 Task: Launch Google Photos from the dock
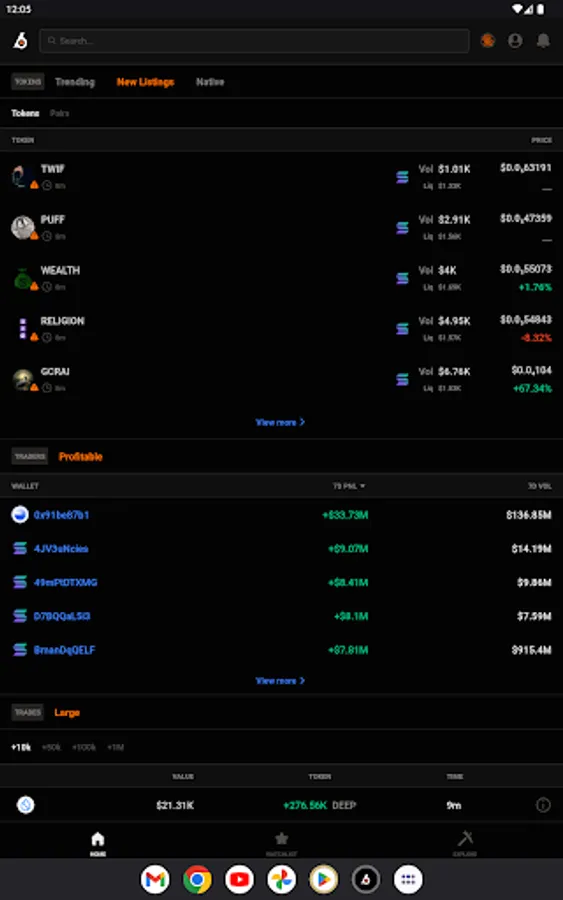click(281, 879)
